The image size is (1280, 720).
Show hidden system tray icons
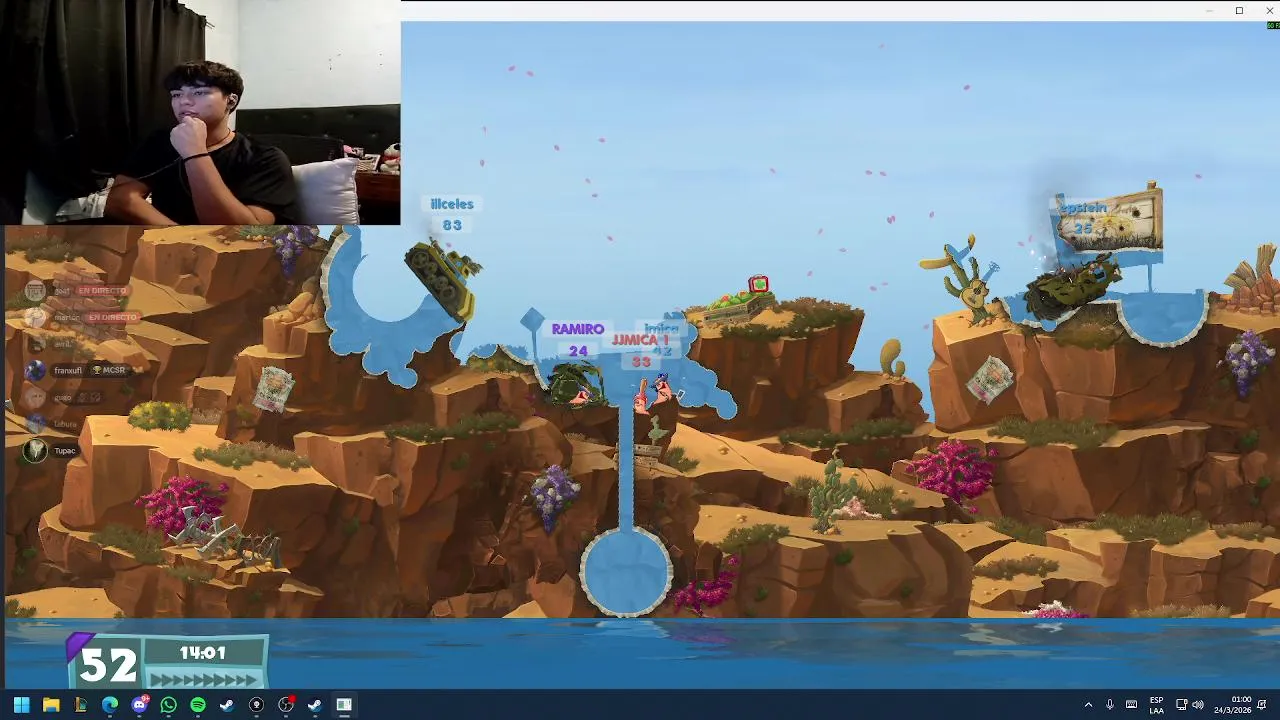pos(1088,705)
